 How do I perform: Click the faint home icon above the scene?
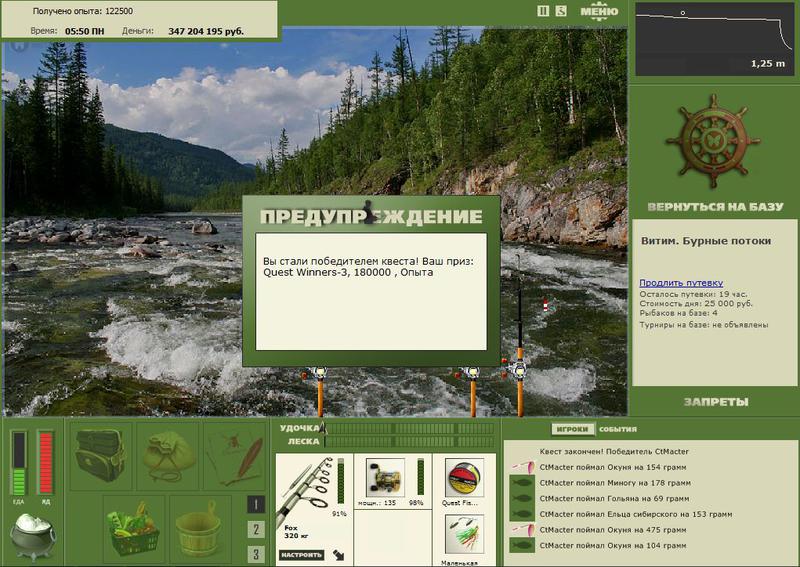click(19, 46)
